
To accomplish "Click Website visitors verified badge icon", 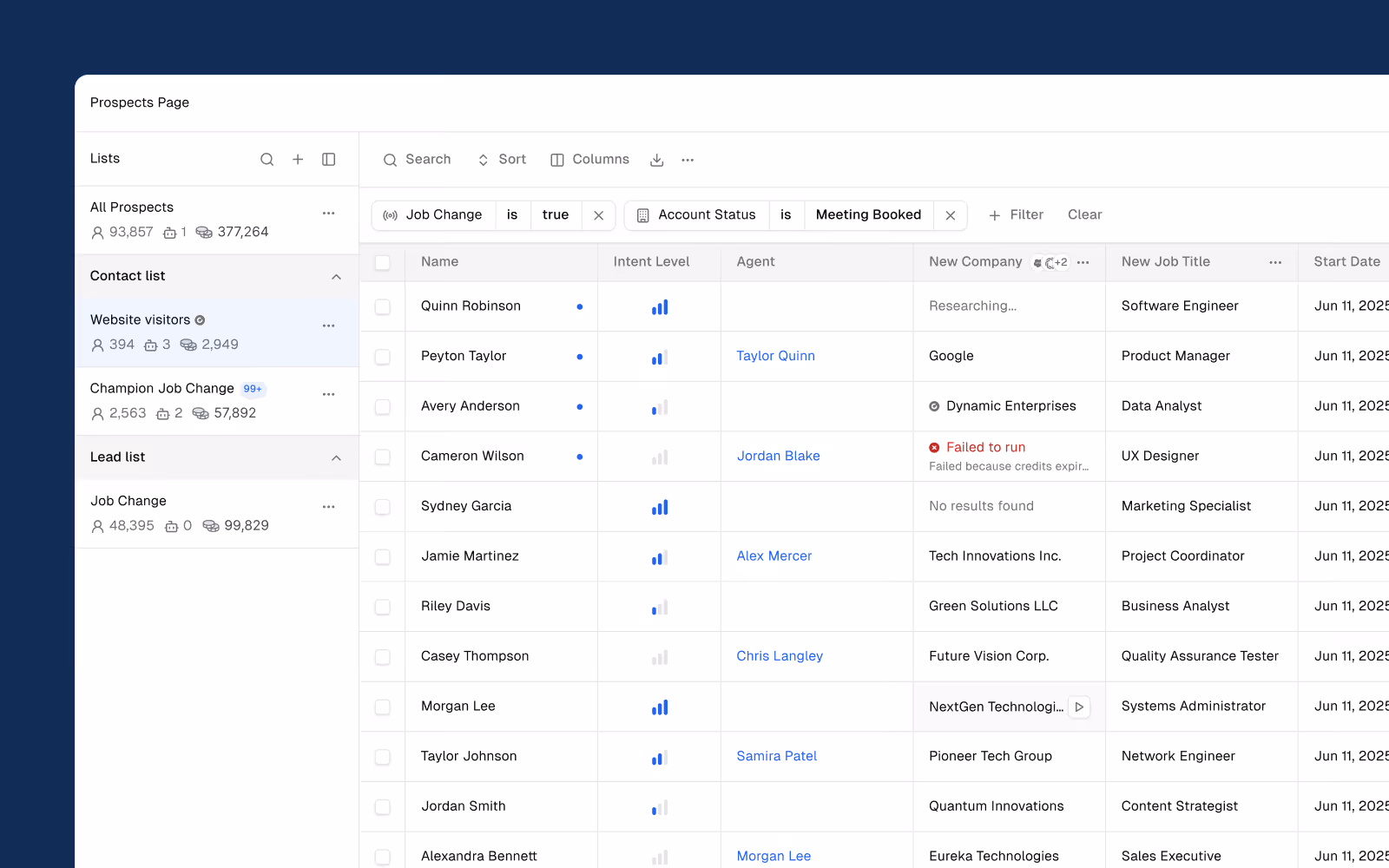I will point(201,320).
